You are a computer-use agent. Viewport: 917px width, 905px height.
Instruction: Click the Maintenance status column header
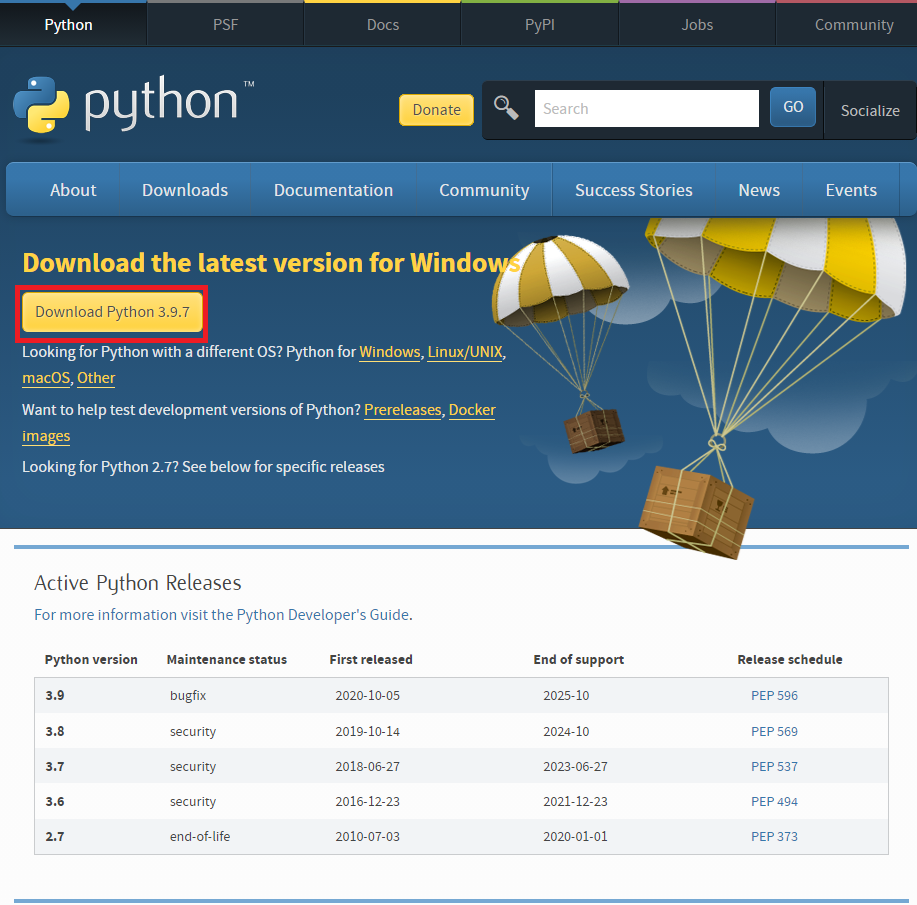tap(227, 659)
